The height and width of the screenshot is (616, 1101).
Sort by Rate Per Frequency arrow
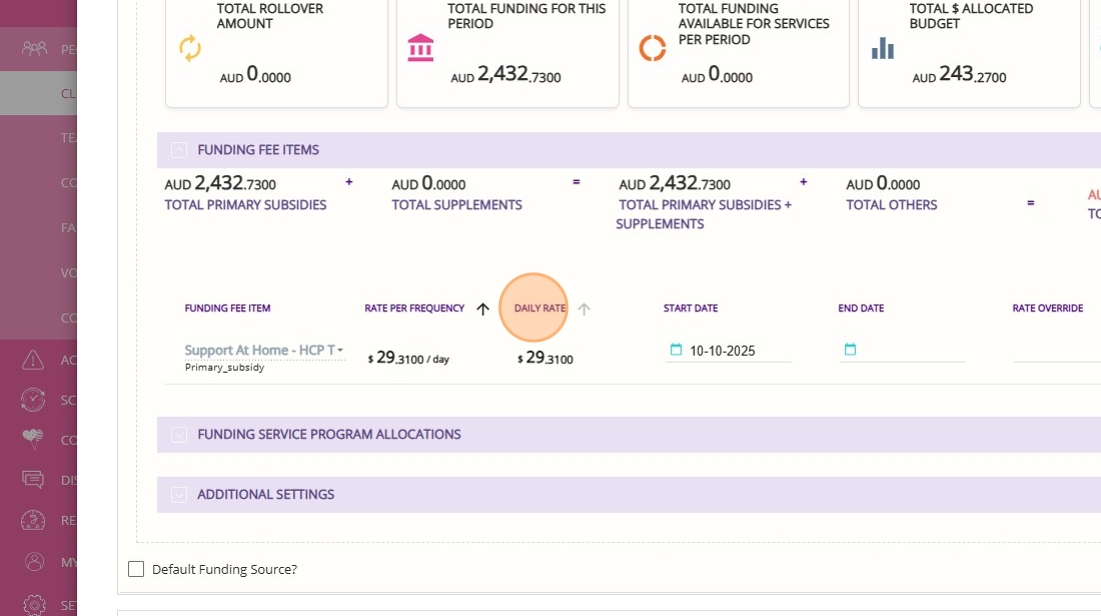[482, 309]
